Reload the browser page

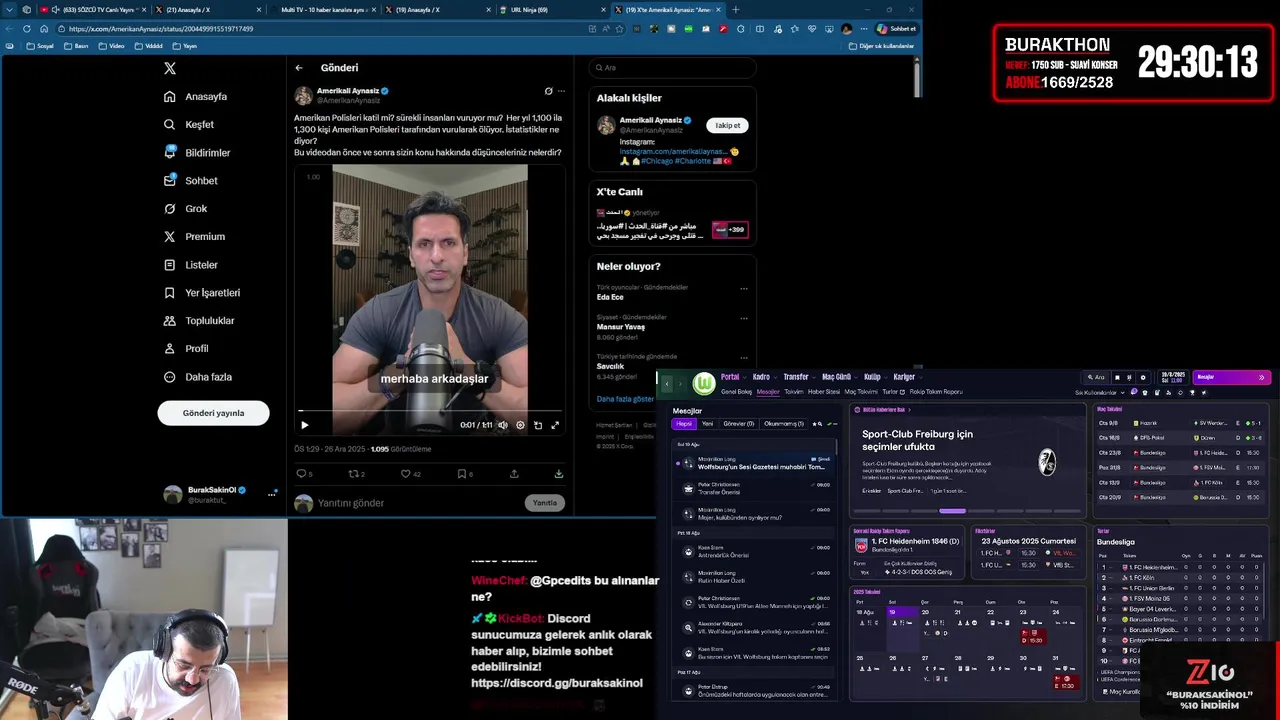(x=26, y=29)
